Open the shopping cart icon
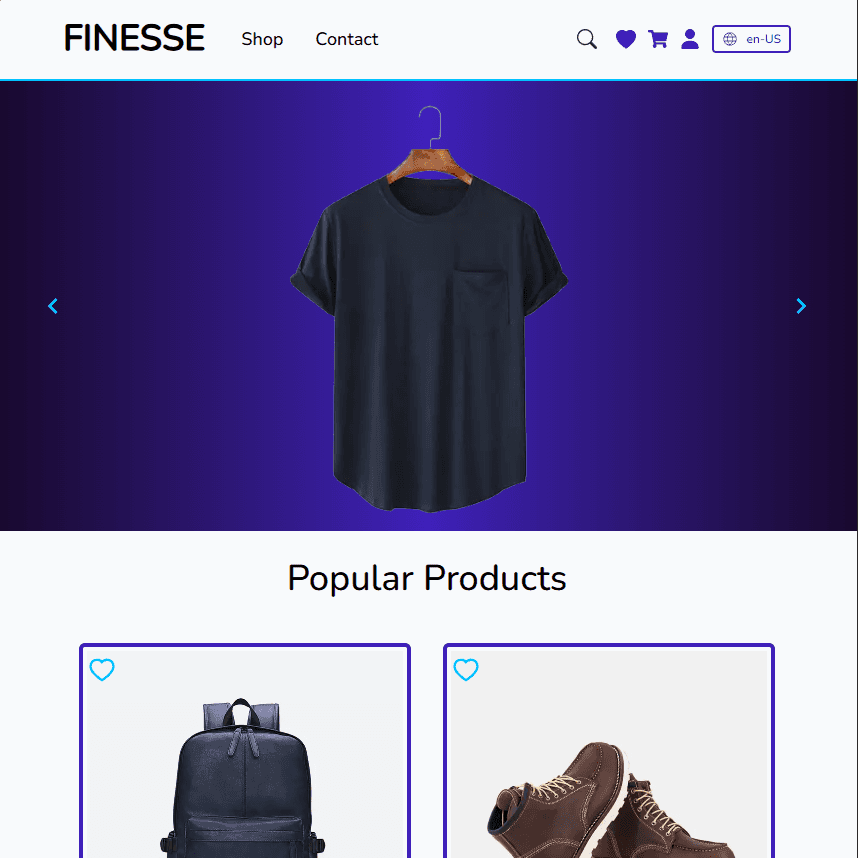Screen dimensions: 858x858 coord(658,39)
